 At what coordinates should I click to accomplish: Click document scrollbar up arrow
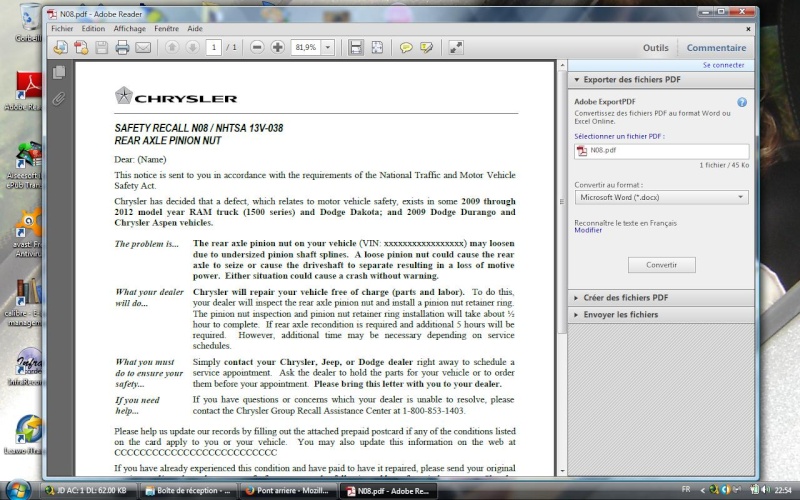(x=562, y=66)
